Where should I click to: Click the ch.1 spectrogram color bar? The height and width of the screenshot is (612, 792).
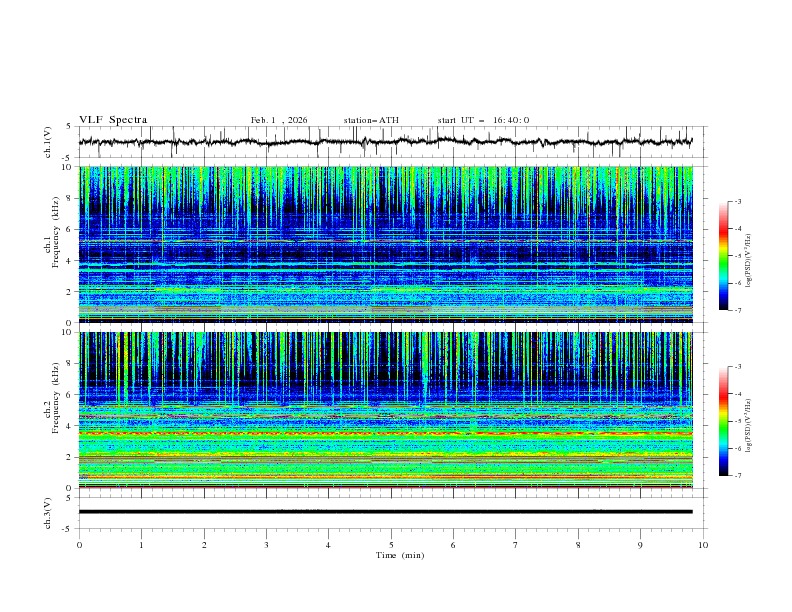point(723,256)
